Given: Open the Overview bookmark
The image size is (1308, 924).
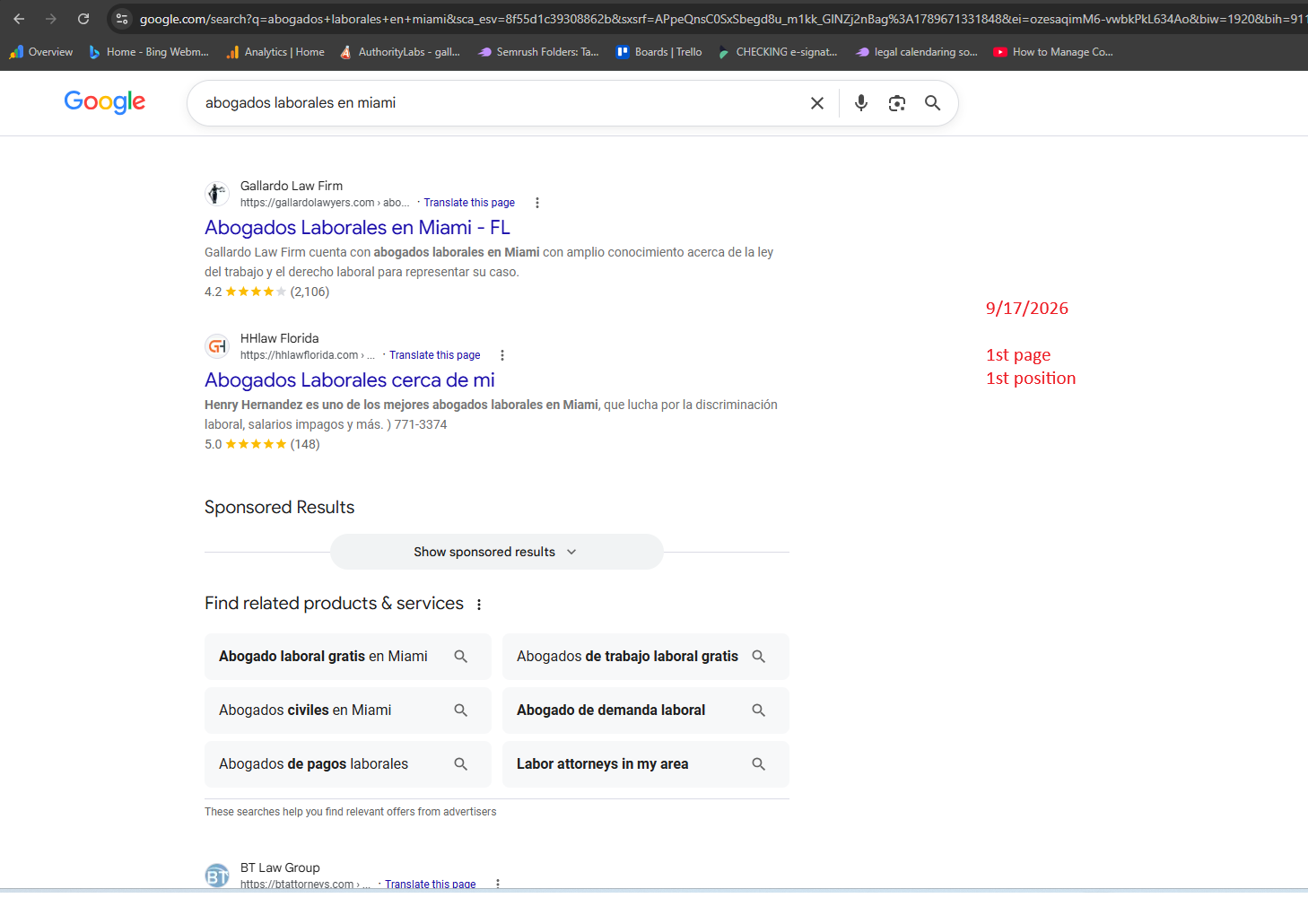Looking at the screenshot, I should click(x=41, y=52).
